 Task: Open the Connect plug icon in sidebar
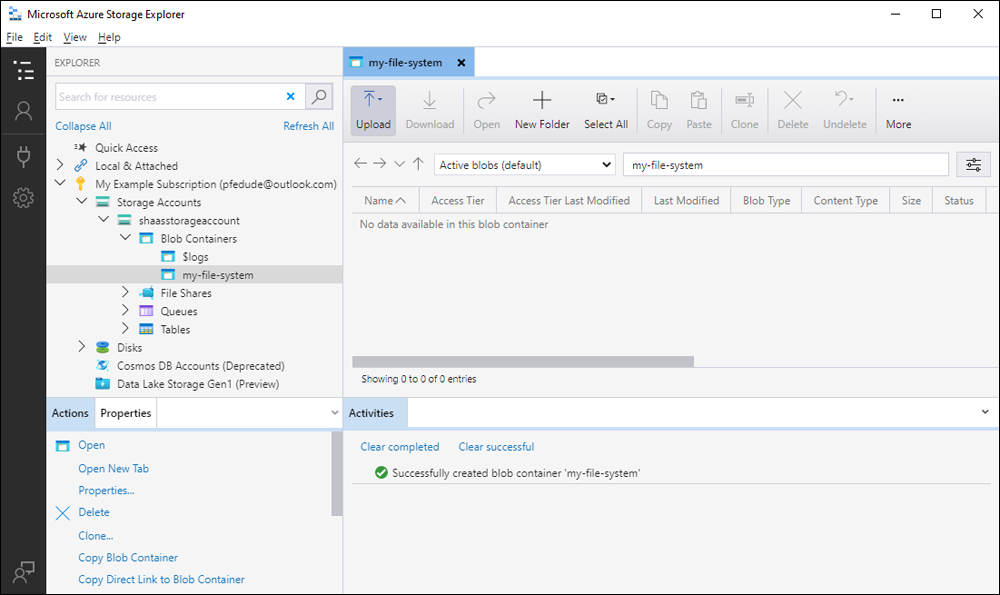pyautogui.click(x=23, y=155)
